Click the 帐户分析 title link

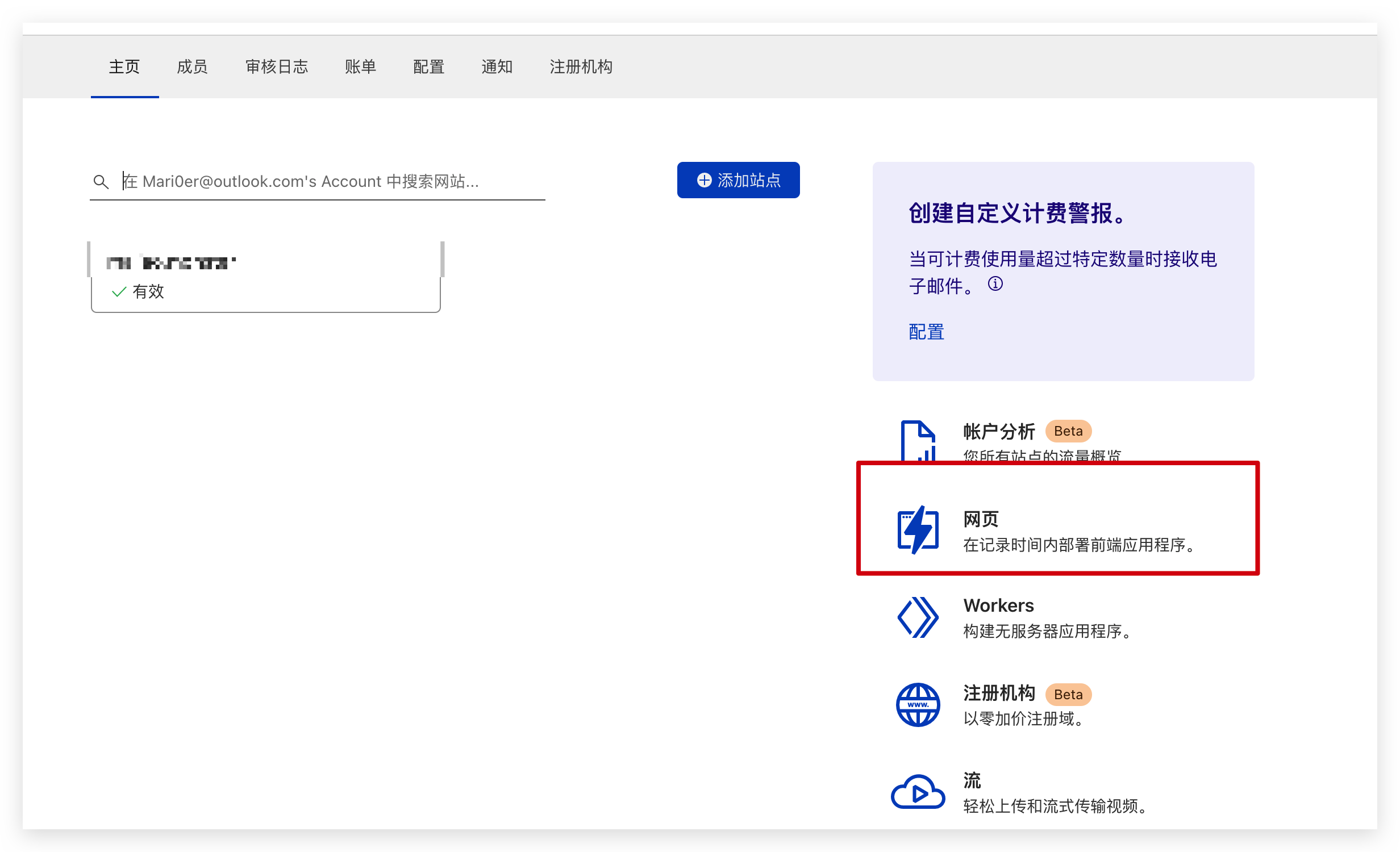pos(999,432)
